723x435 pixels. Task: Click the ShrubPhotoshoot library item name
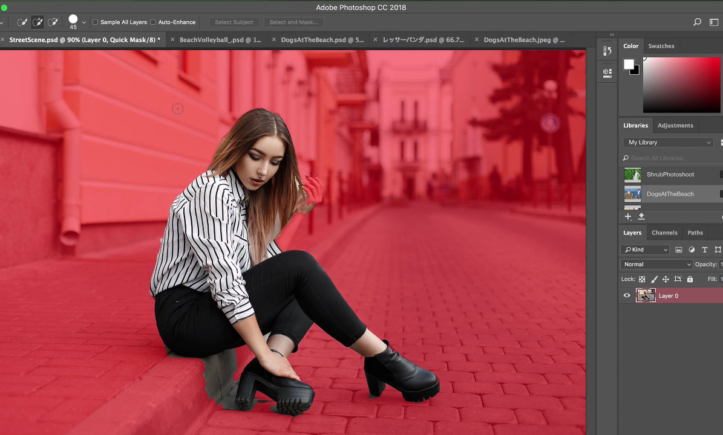tap(670, 174)
